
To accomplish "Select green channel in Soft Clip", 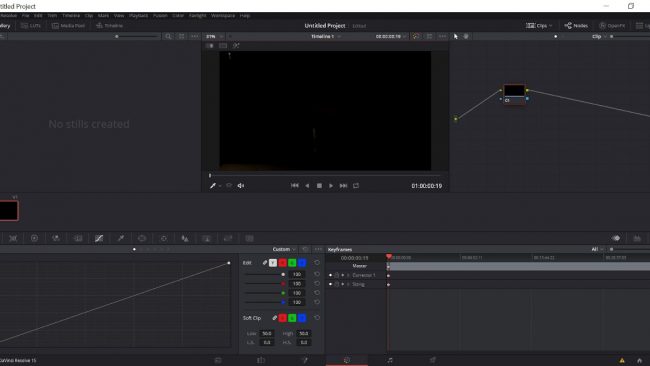I will (x=292, y=318).
